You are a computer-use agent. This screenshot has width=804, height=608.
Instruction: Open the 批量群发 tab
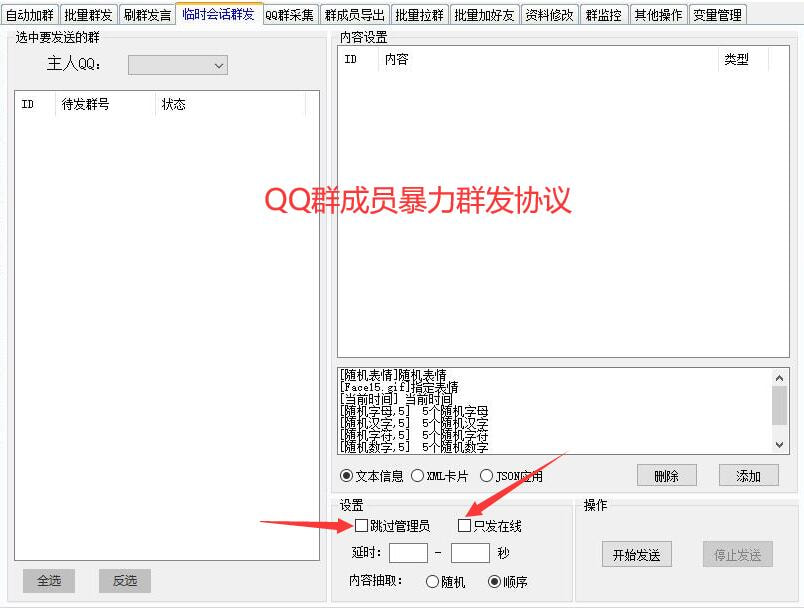[x=88, y=15]
